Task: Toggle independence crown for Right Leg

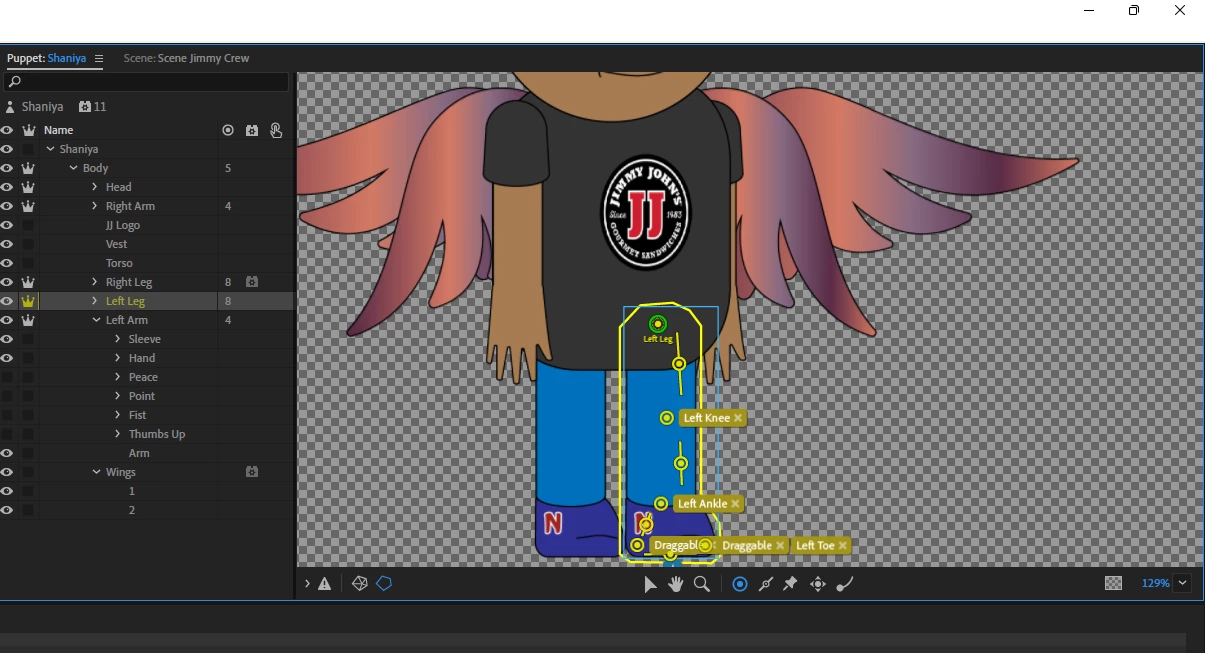Action: tap(28, 282)
